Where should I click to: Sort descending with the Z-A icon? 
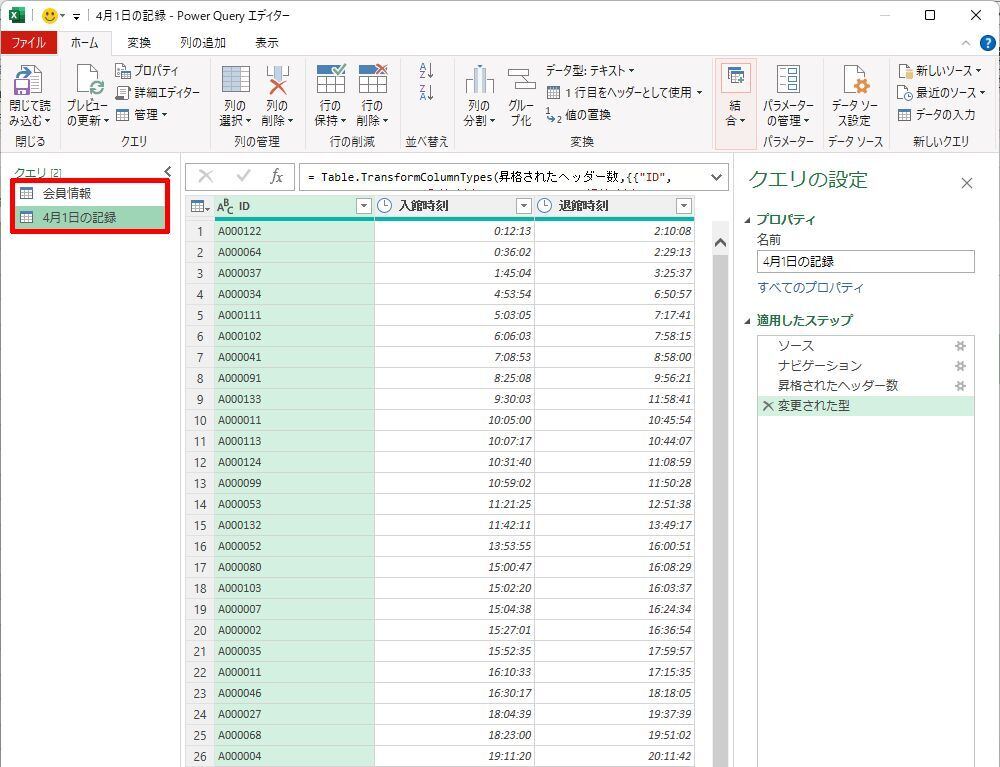click(427, 92)
